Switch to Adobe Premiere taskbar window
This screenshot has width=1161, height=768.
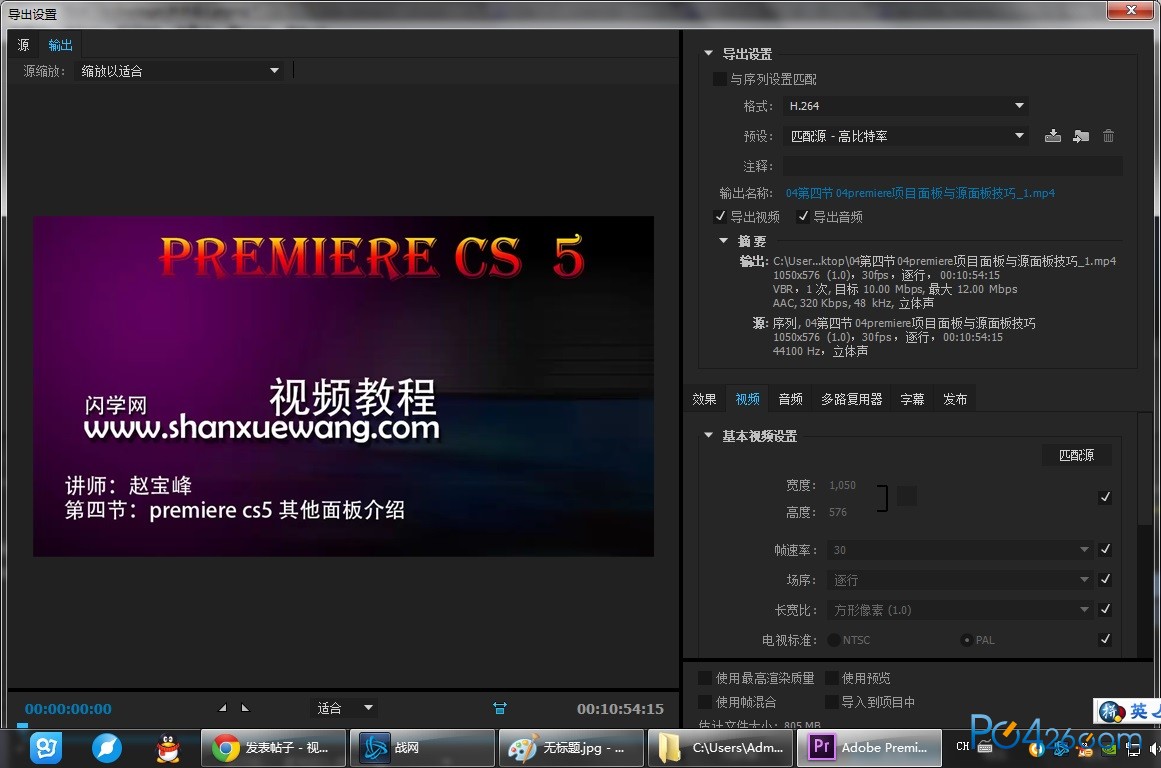(869, 747)
